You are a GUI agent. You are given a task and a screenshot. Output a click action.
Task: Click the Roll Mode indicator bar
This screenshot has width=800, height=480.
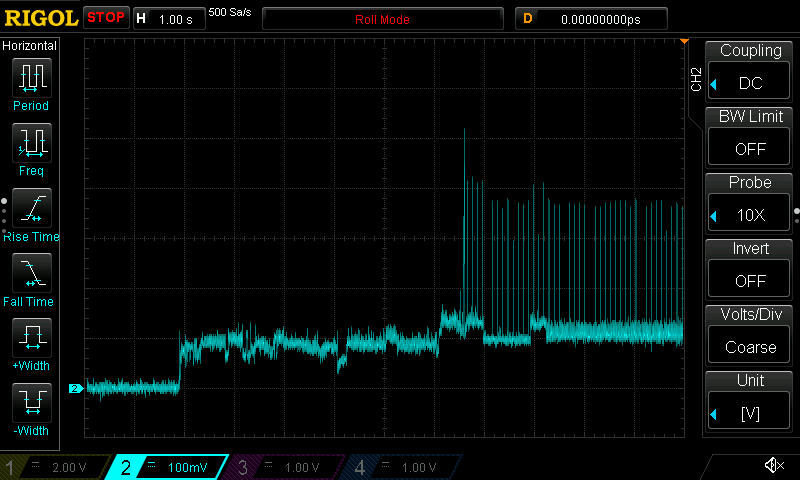pos(383,19)
